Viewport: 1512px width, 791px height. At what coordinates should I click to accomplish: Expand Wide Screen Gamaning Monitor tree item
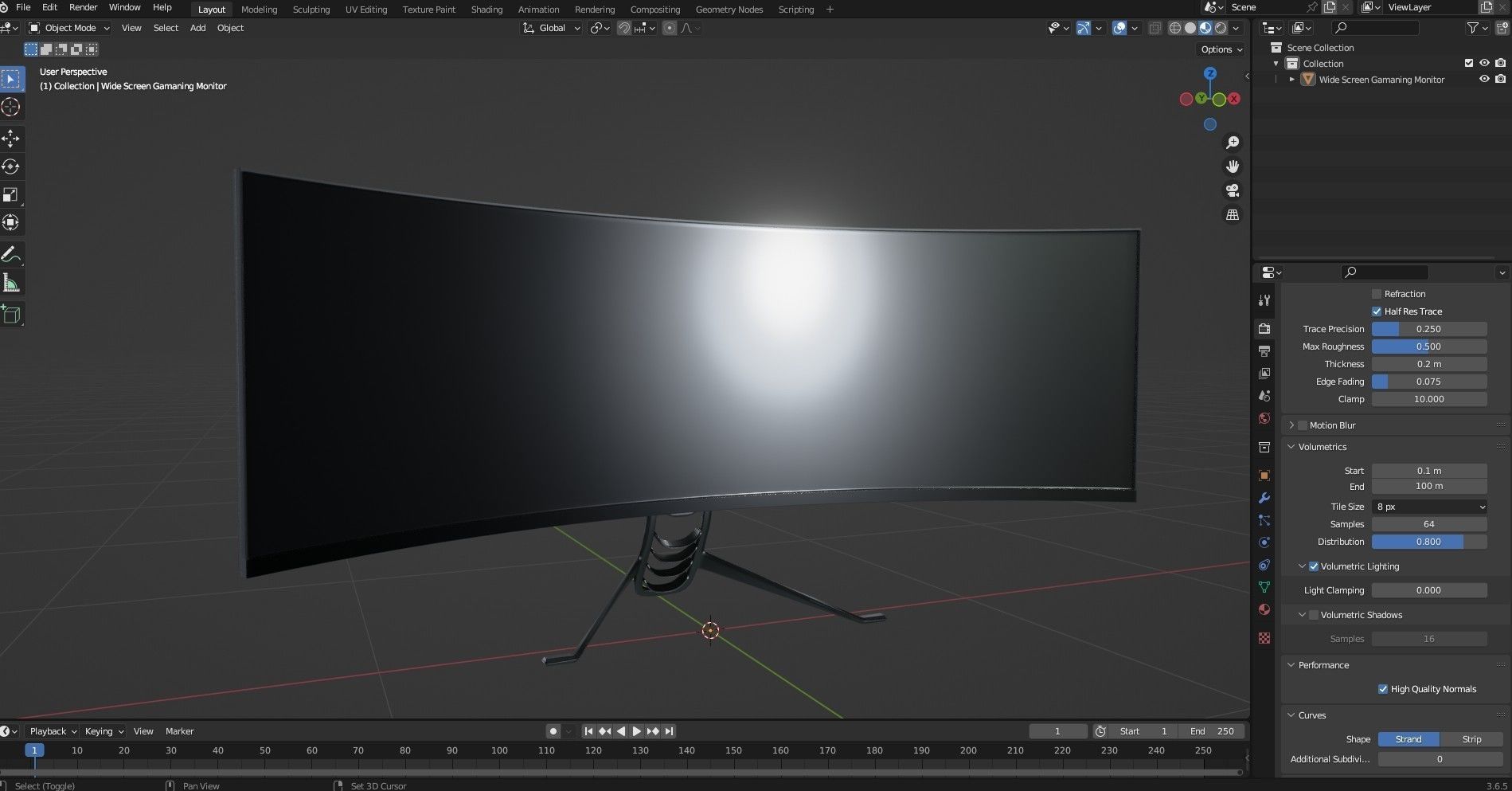point(1291,80)
